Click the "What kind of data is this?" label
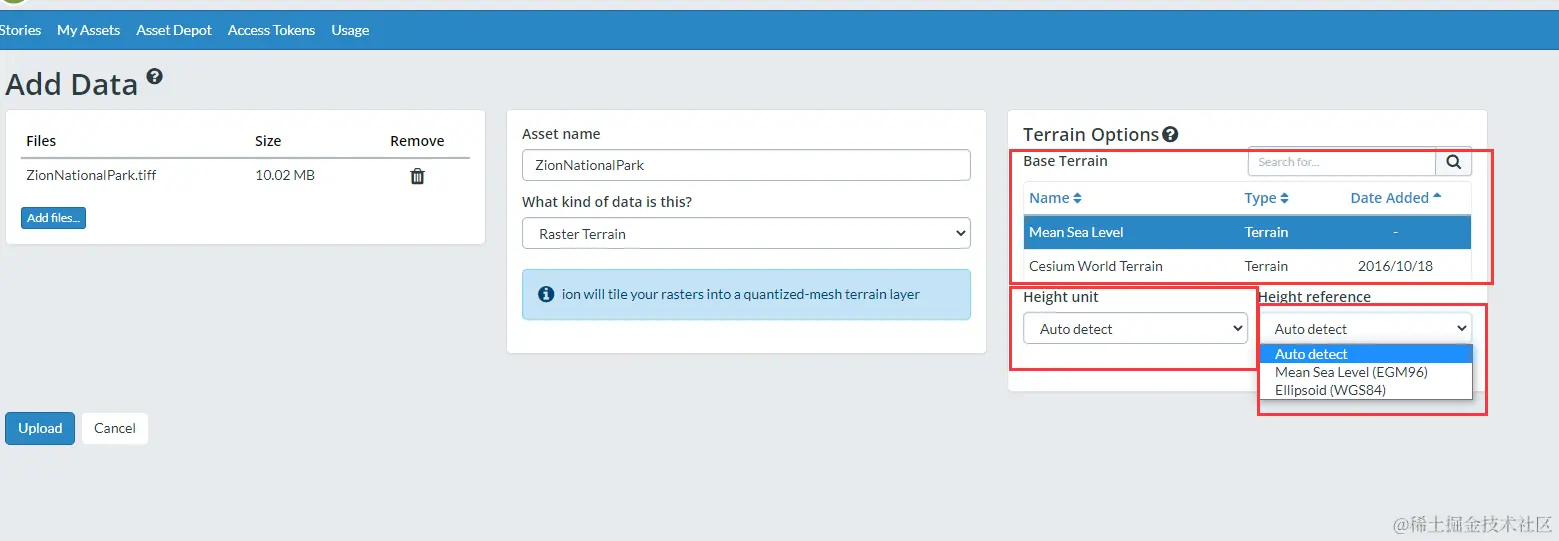 click(x=607, y=202)
